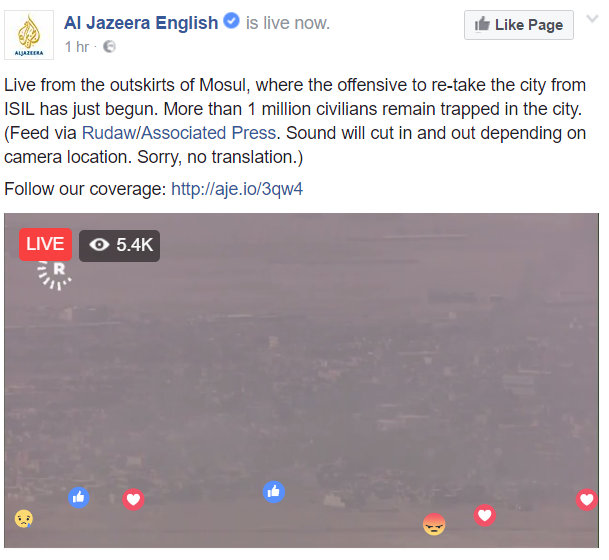Image resolution: width=609 pixels, height=560 pixels.
Task: Click the floating blue thumbs-up near video center
Action: tap(274, 492)
